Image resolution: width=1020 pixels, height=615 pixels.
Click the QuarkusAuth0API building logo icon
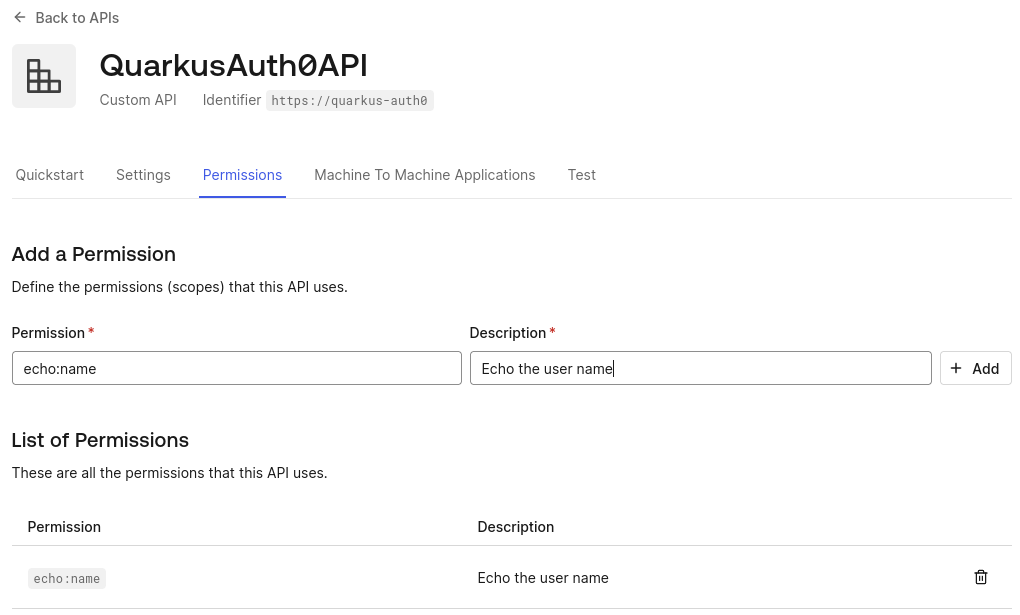click(x=44, y=76)
